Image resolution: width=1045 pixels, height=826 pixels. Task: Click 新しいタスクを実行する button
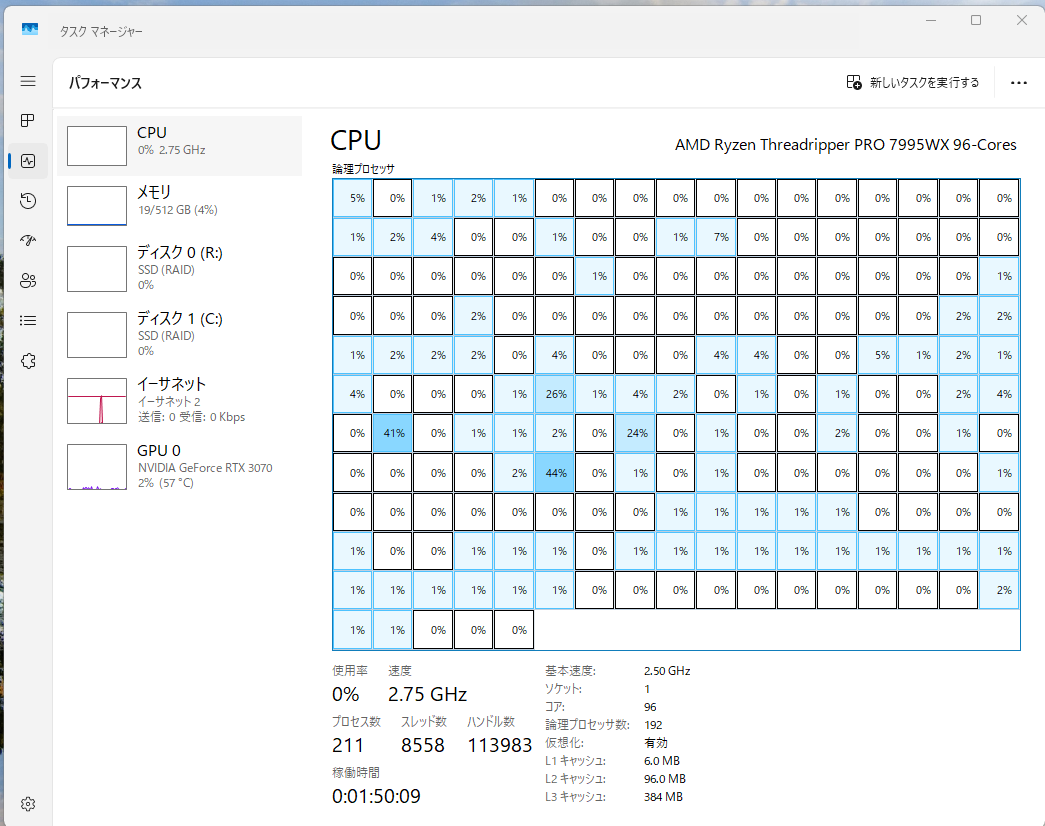[913, 82]
